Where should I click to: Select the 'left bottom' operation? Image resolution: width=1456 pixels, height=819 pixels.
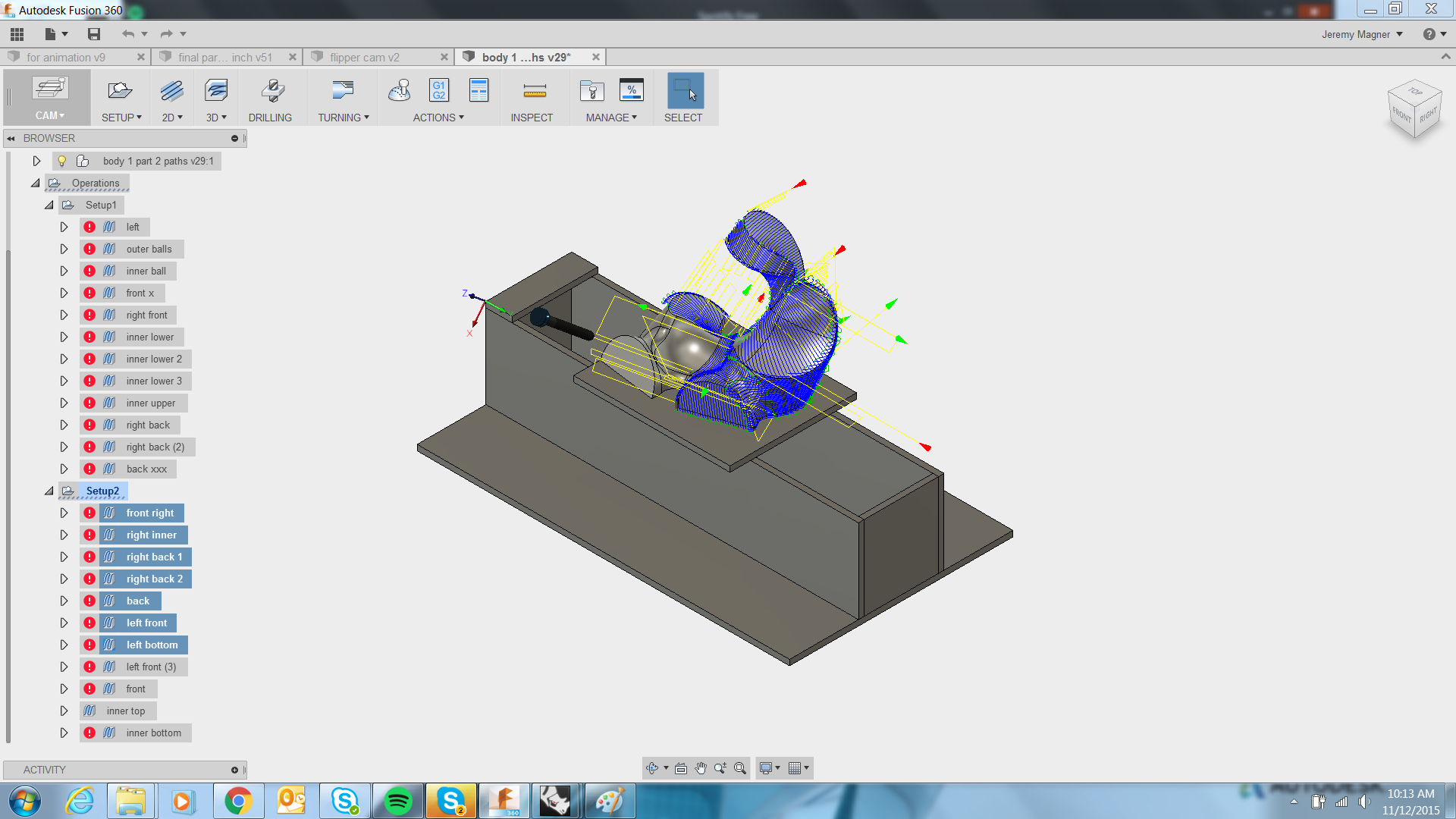(x=152, y=645)
